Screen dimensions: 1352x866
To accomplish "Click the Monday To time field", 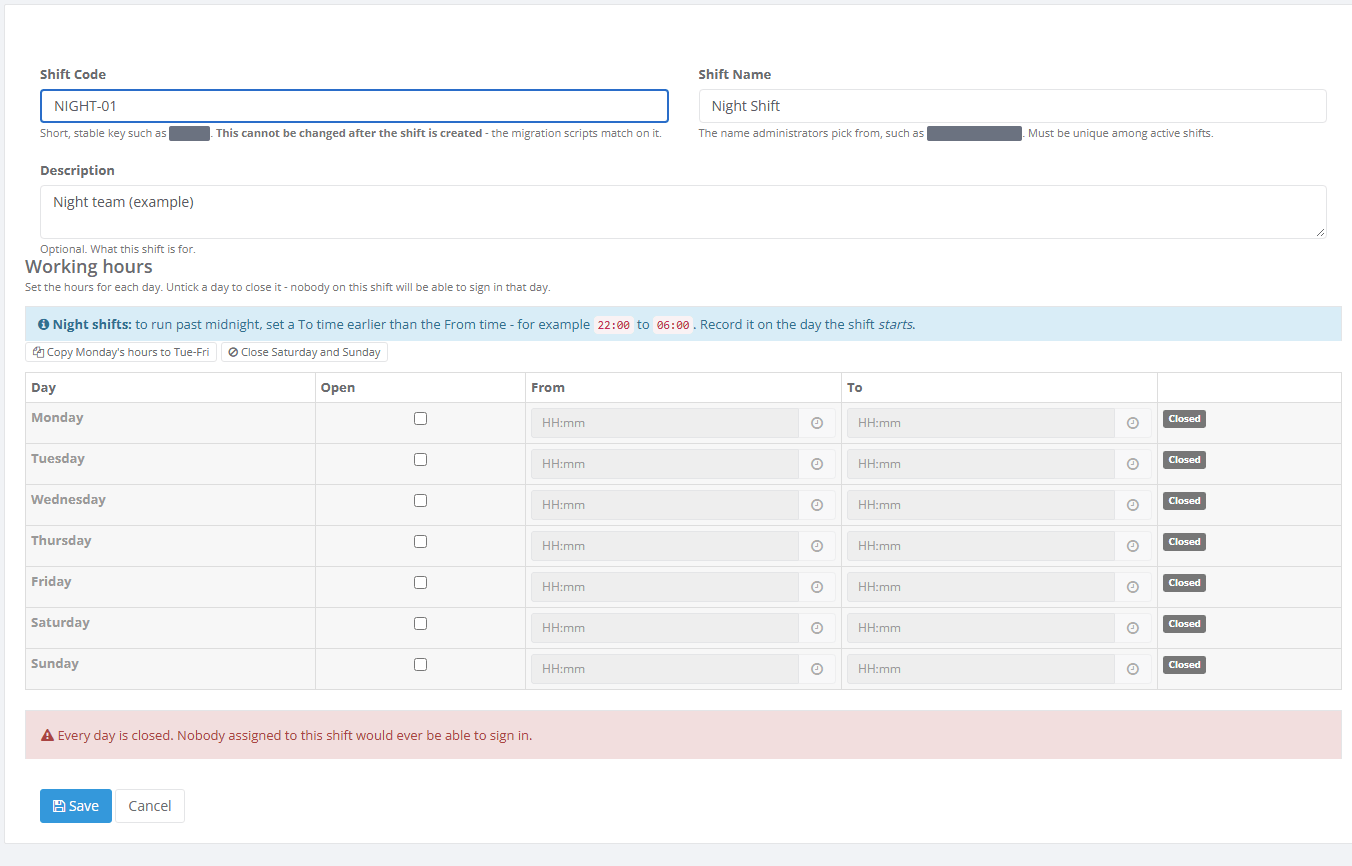I will point(981,423).
